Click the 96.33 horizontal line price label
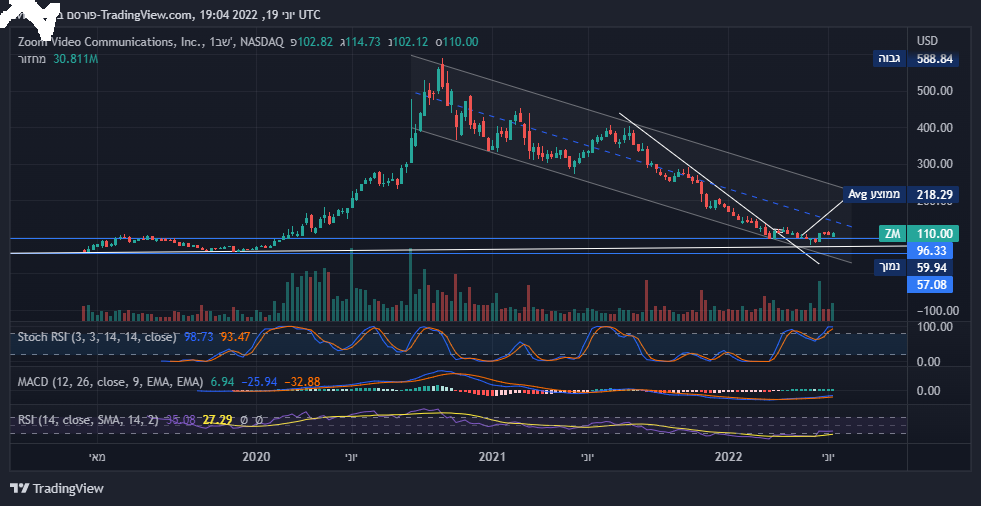The image size is (981, 506). [930, 251]
